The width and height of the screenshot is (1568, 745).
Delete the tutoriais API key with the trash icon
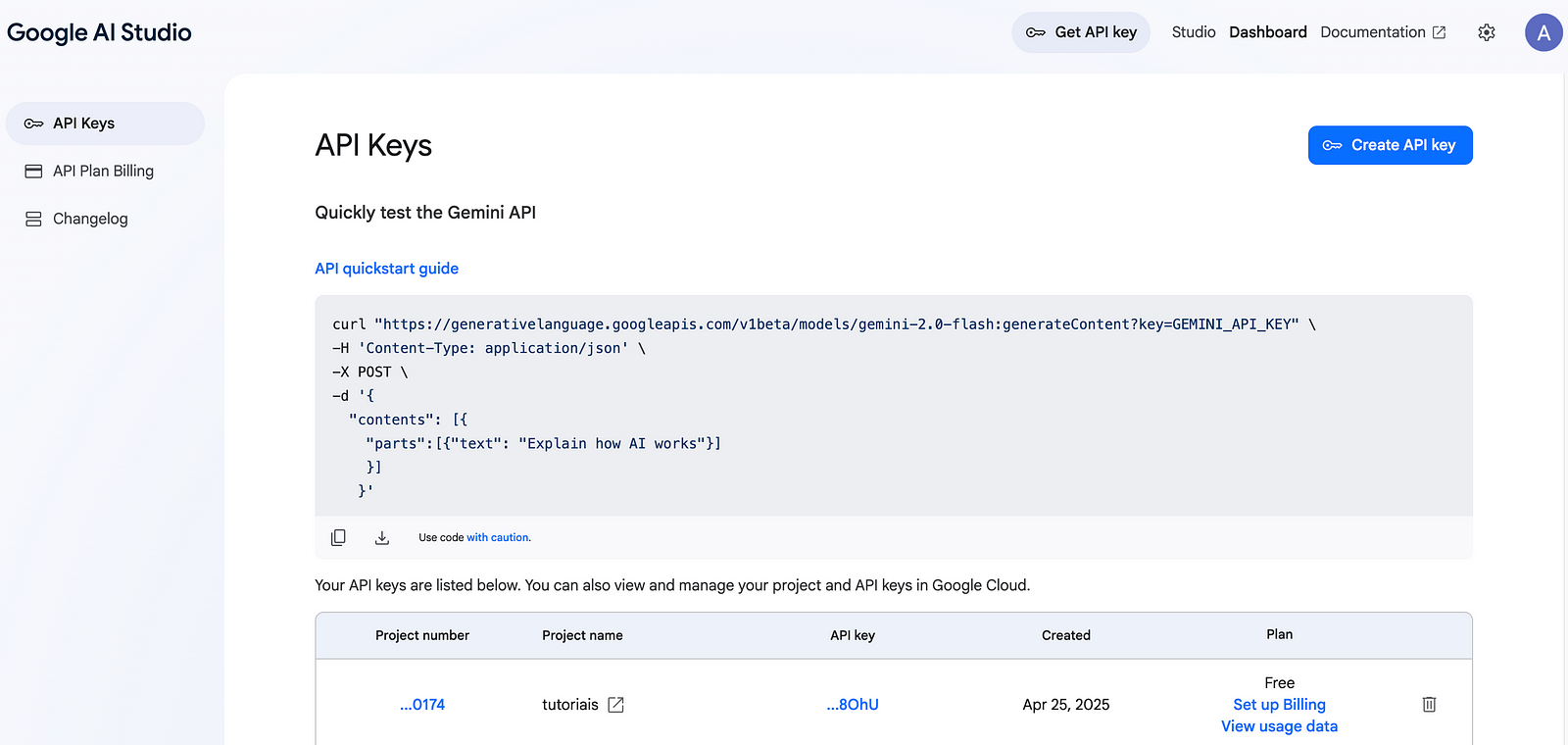(x=1429, y=704)
